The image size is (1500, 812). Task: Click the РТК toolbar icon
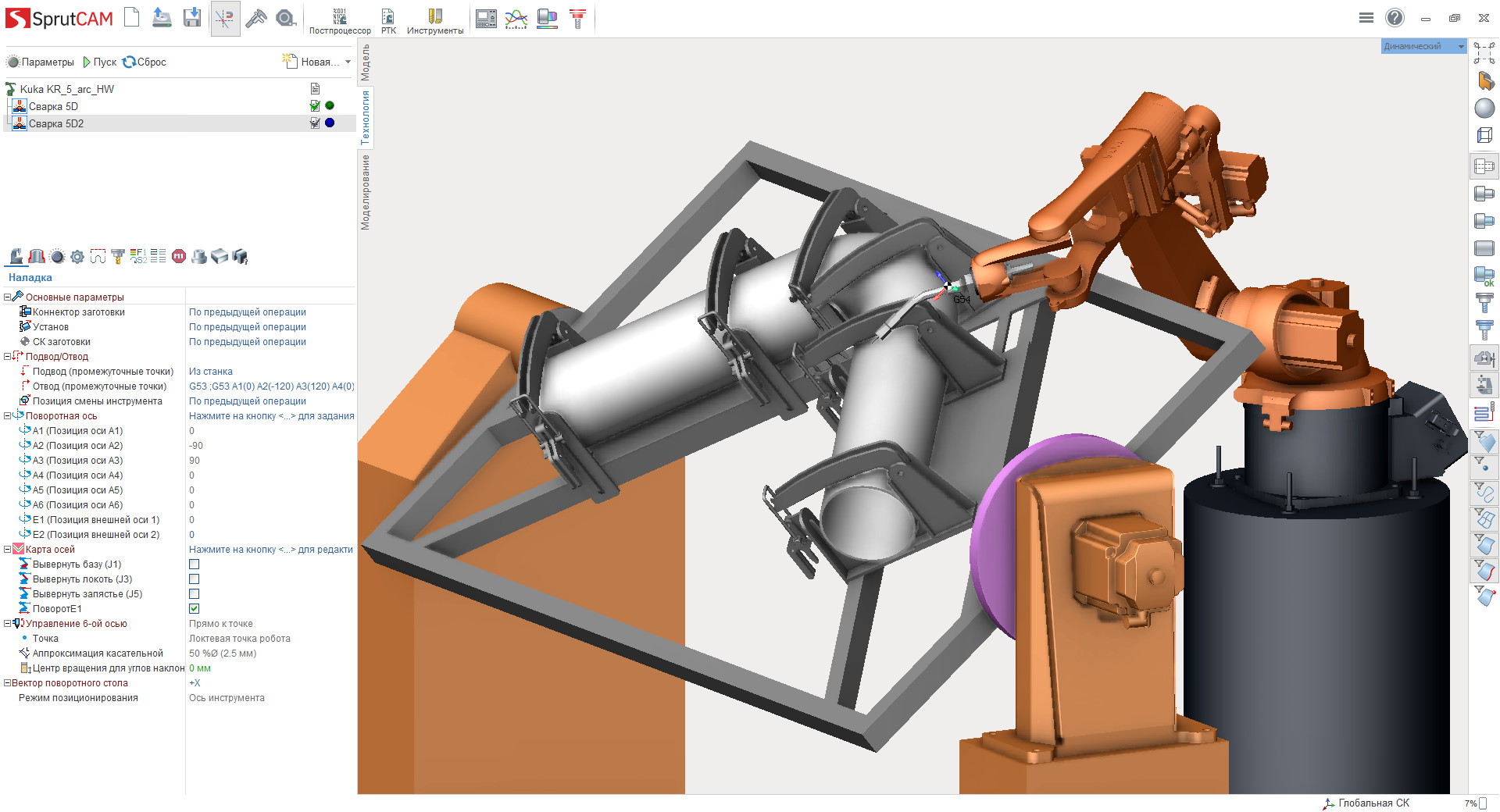pos(388,21)
